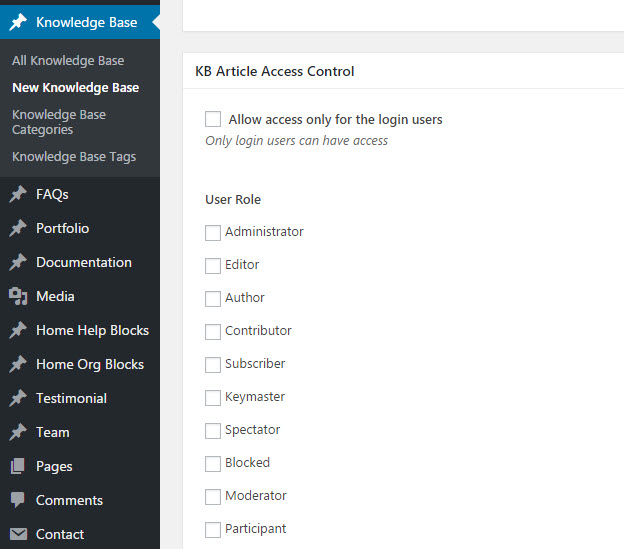
Task: Navigate to Home Help Blocks
Action: 92,331
